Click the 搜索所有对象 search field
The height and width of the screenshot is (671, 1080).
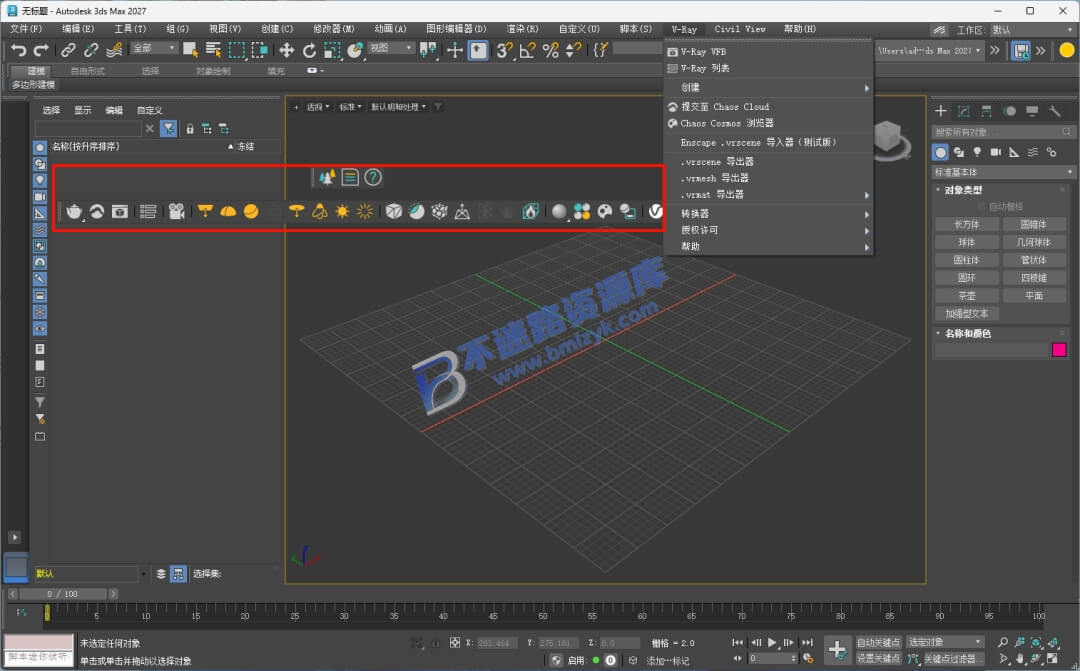point(1004,132)
